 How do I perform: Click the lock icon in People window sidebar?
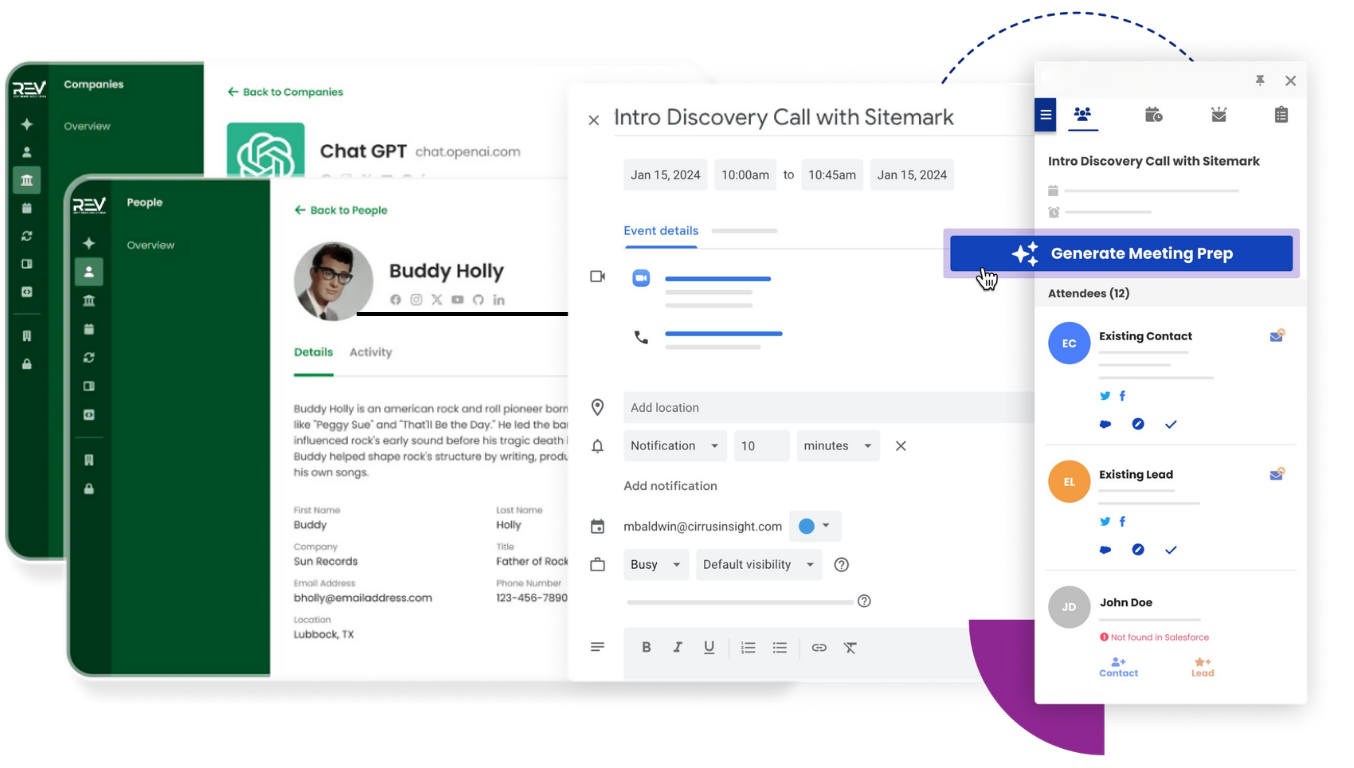click(89, 489)
